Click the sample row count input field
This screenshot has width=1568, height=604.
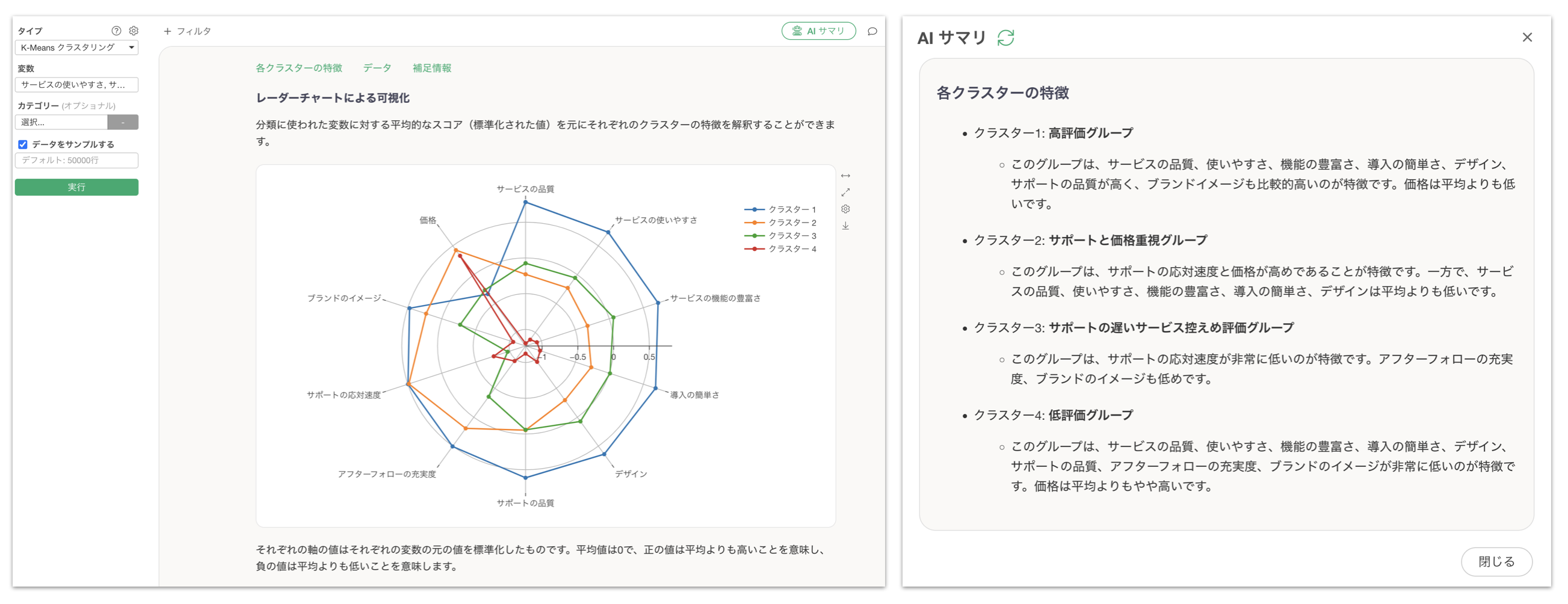tap(76, 161)
